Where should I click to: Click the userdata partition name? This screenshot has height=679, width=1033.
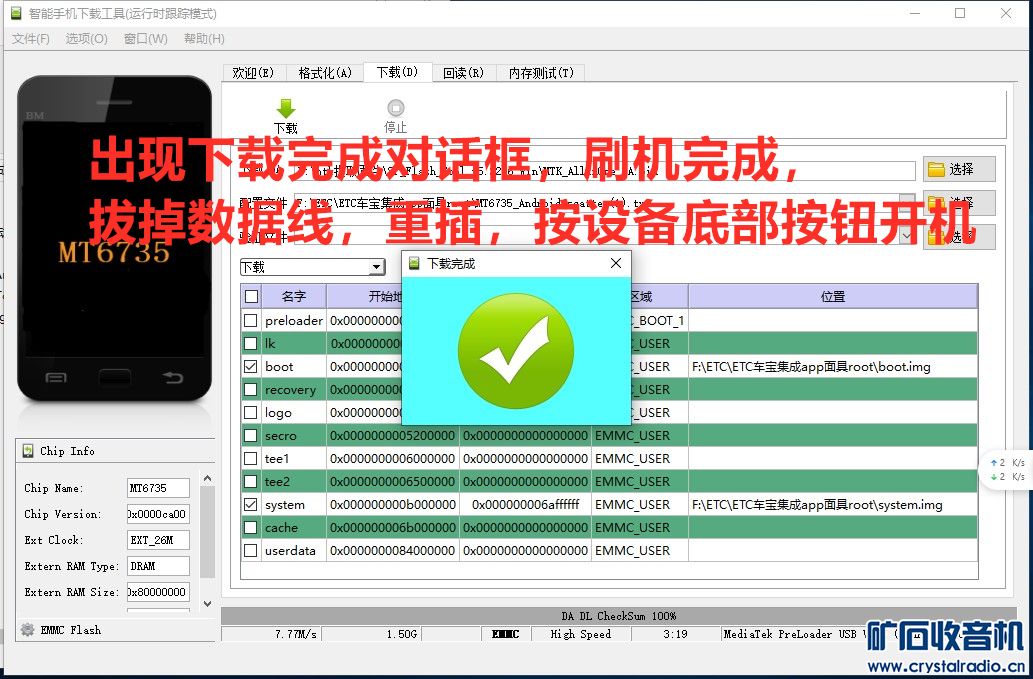tap(290, 551)
